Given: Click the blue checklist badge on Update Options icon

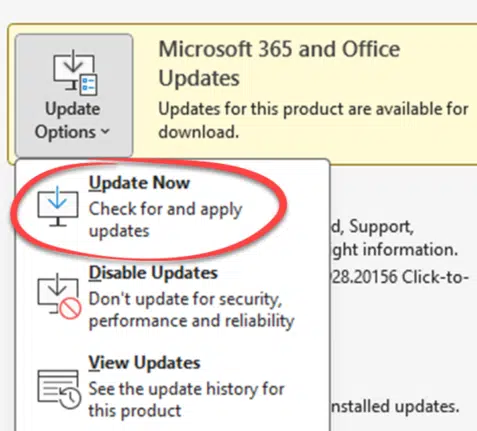Looking at the screenshot, I should 89,85.
